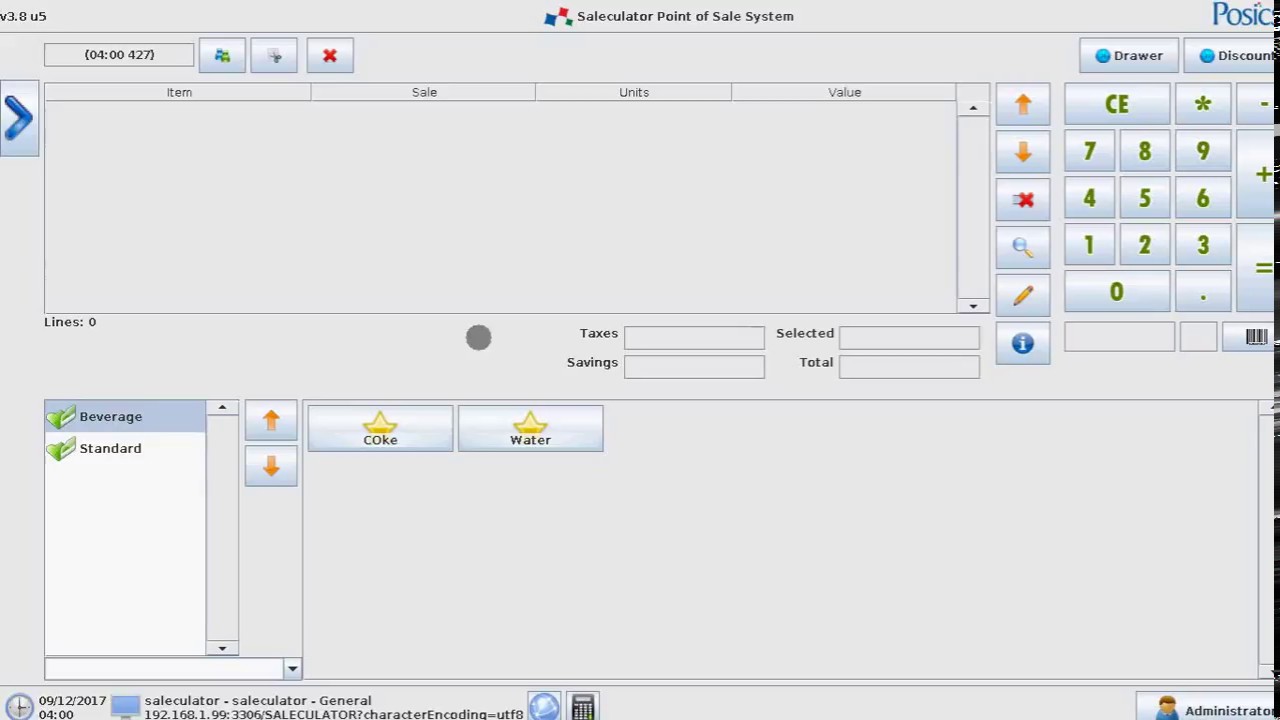This screenshot has width=1280, height=720.
Task: Click the Sale column header
Action: click(424, 92)
